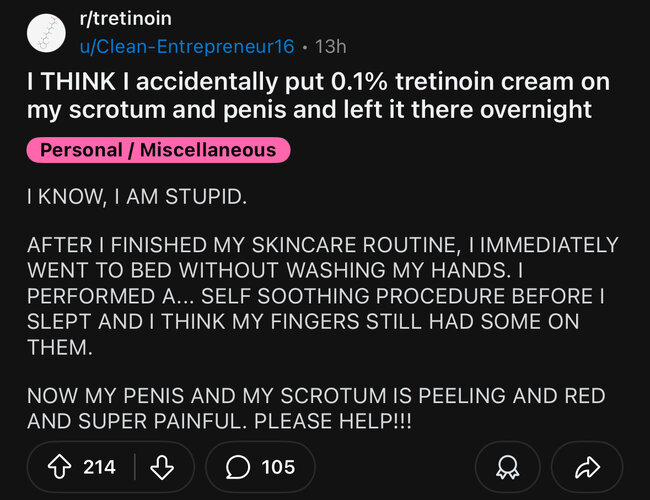
Task: Click the 13h post timestamp
Action: [330, 46]
